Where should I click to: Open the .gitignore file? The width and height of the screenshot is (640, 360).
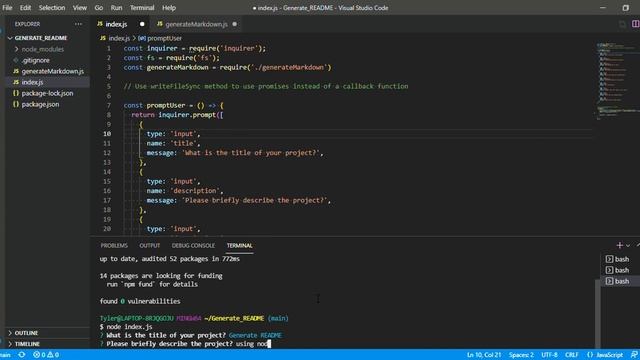(x=36, y=60)
